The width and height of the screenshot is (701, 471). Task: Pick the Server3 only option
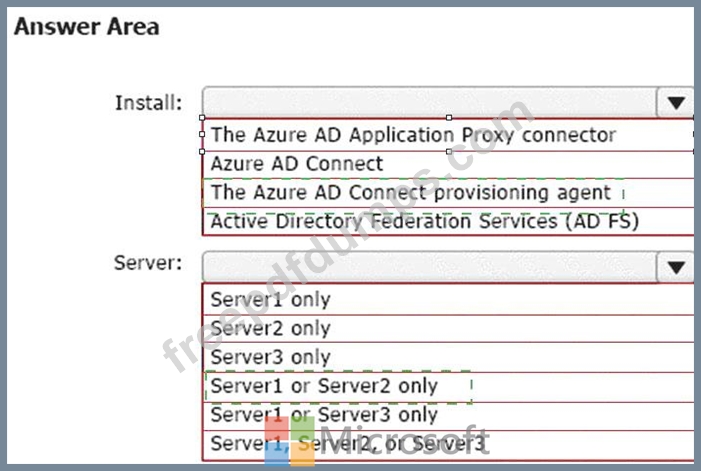(270, 357)
